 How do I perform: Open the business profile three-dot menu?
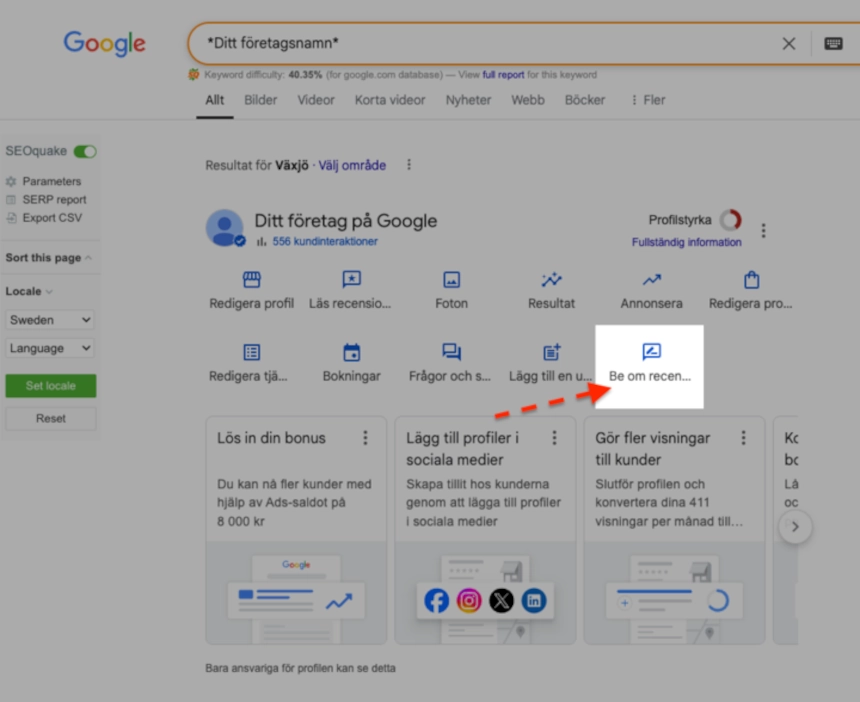(x=763, y=230)
